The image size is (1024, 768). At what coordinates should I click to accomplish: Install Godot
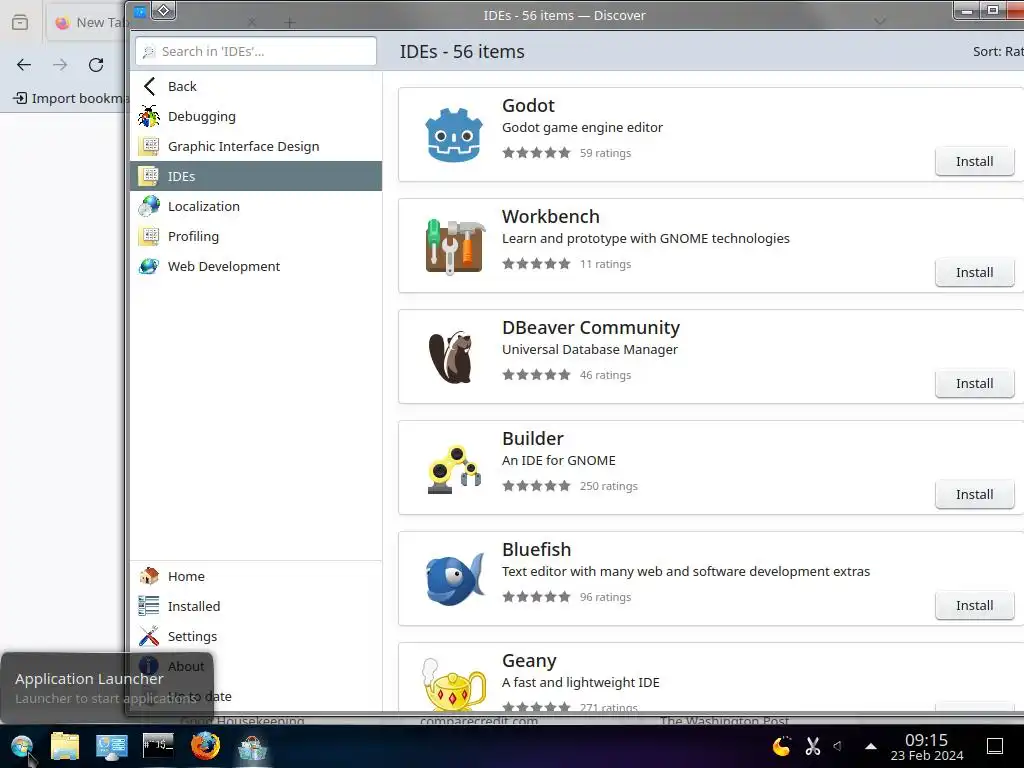[x=974, y=161]
